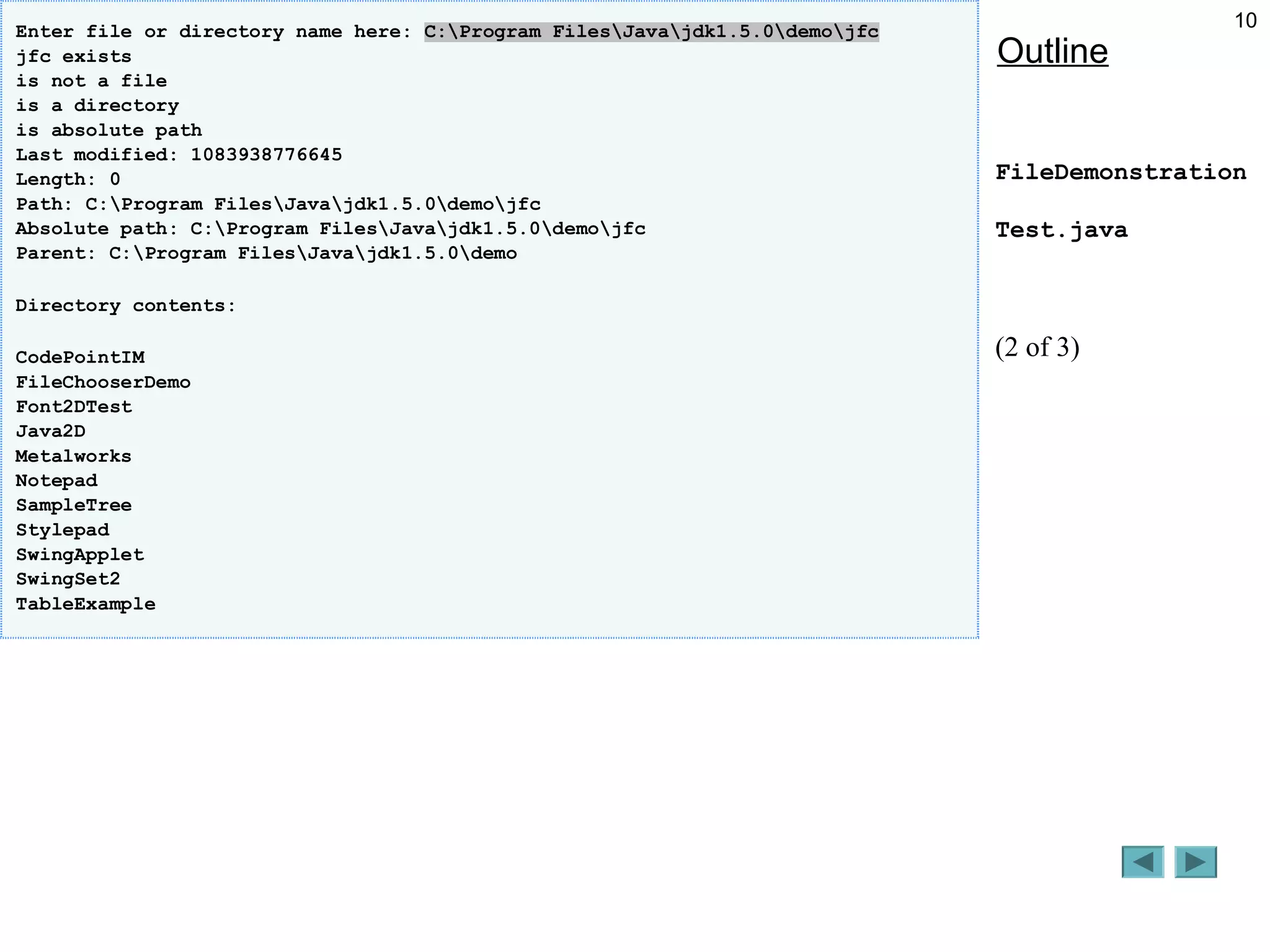1270x952 pixels.
Task: Select the TableExample directory entry
Action: [x=86, y=604]
